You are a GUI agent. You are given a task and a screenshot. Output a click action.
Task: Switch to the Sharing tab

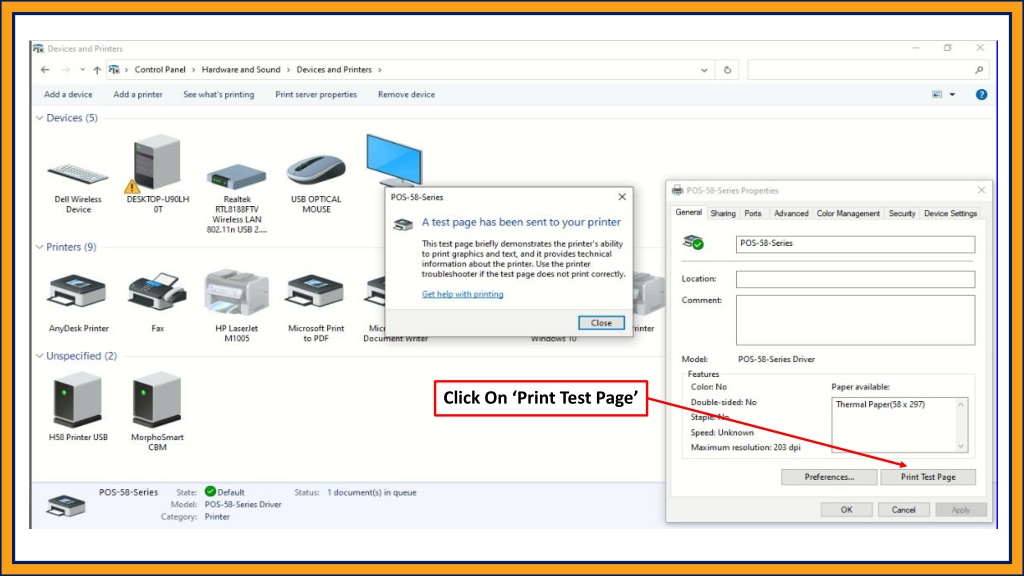point(722,214)
